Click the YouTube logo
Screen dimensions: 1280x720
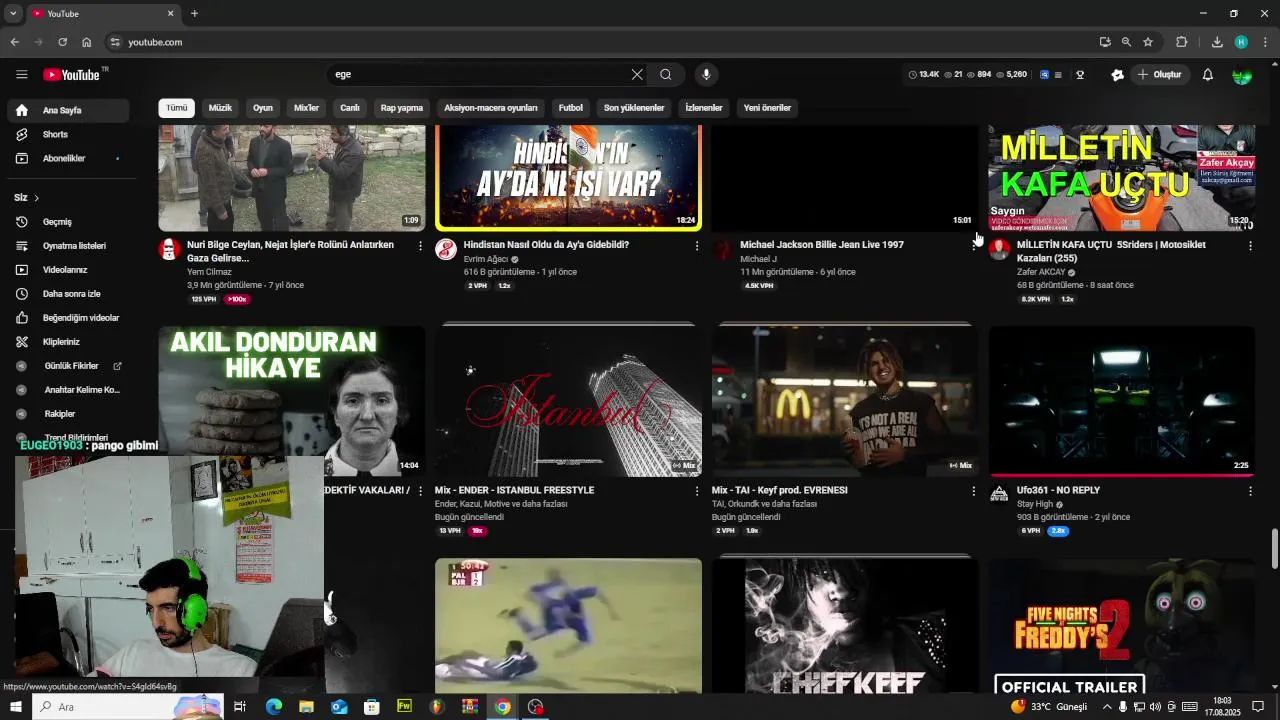[x=71, y=75]
